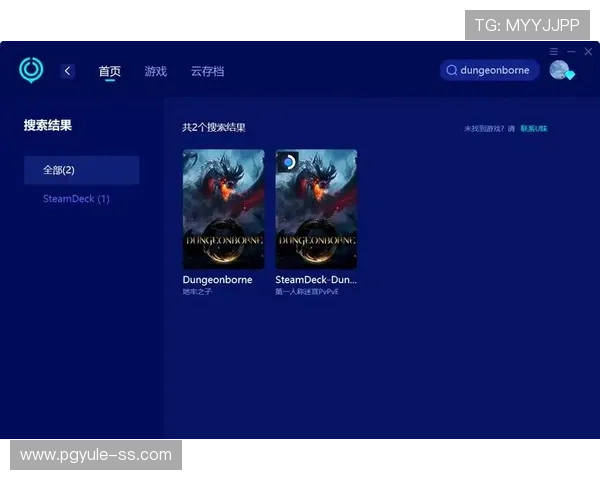Open the Dungeonborne game cover

(223, 209)
